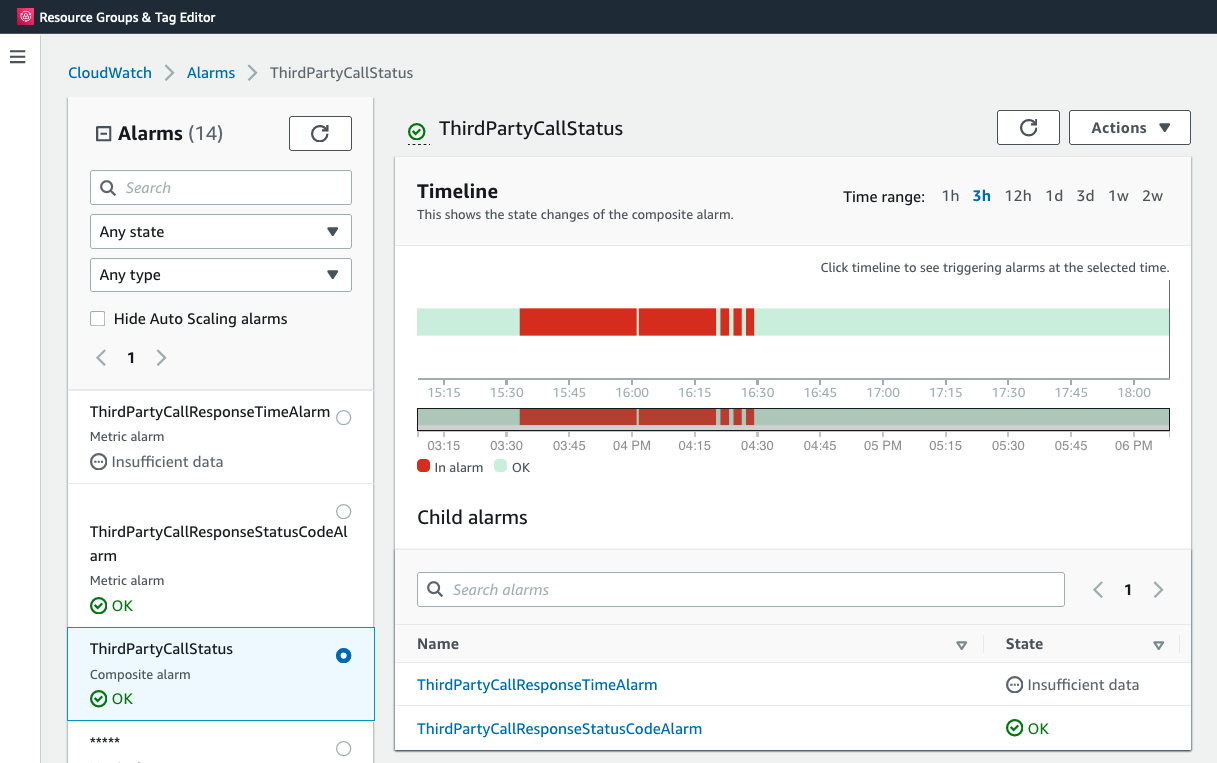Screen dimensions: 1217x763
Task: Open ThirdPartyCallResponseTimeAlarm child alarm link
Action: [537, 685]
